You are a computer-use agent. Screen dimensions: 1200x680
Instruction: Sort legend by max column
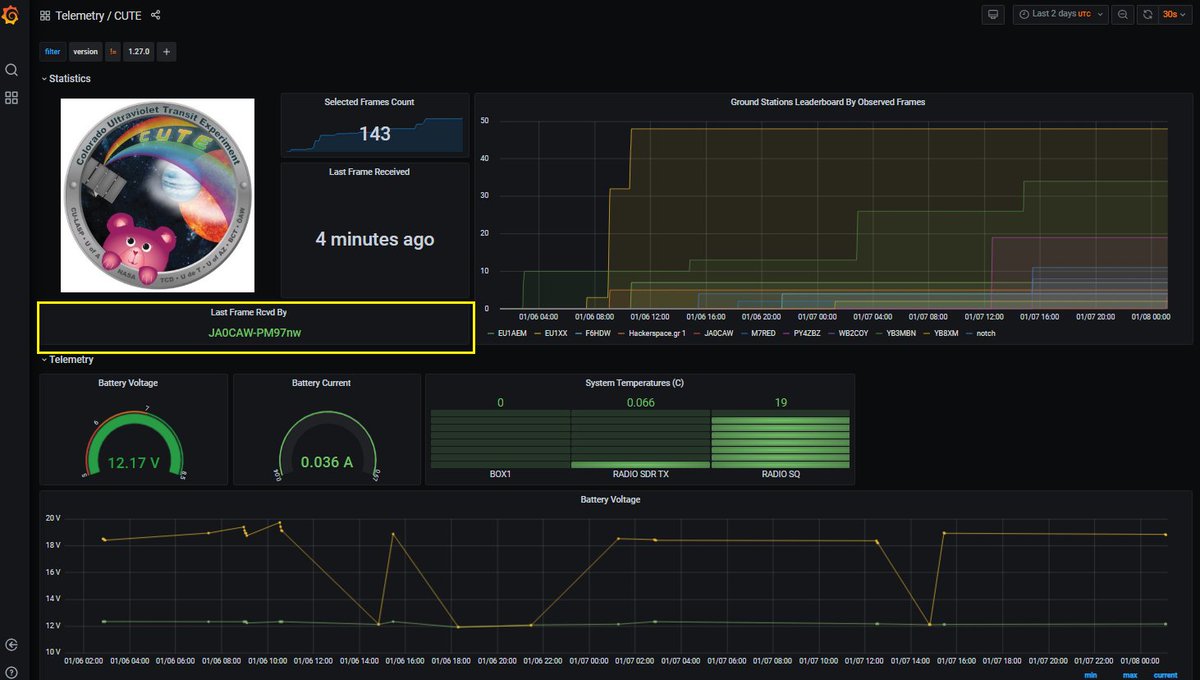(x=1130, y=675)
